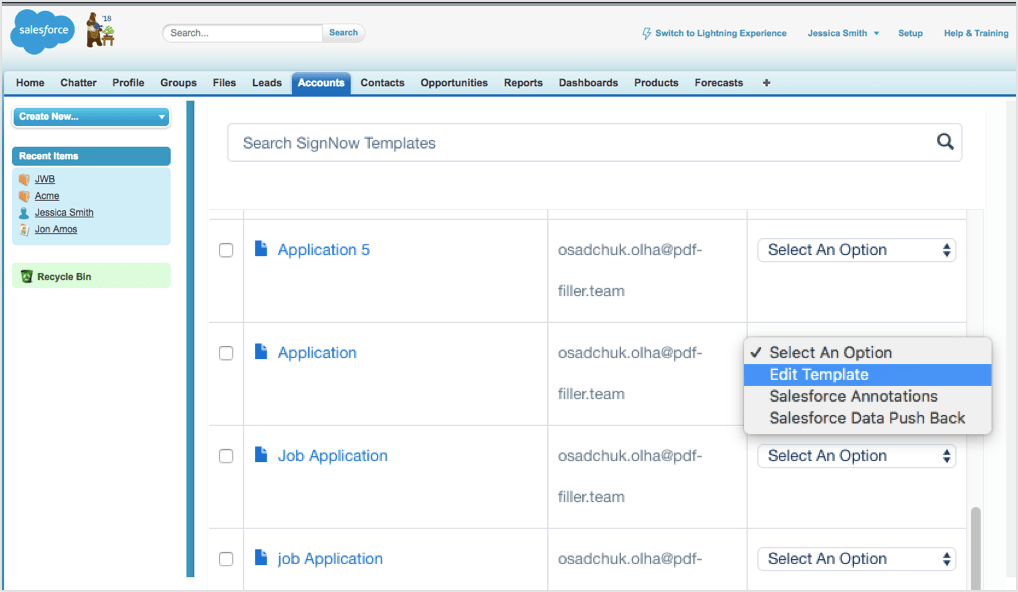Viewport: 1018px width, 592px height.
Task: Choose Edit Template from the open menu
Action: point(820,374)
